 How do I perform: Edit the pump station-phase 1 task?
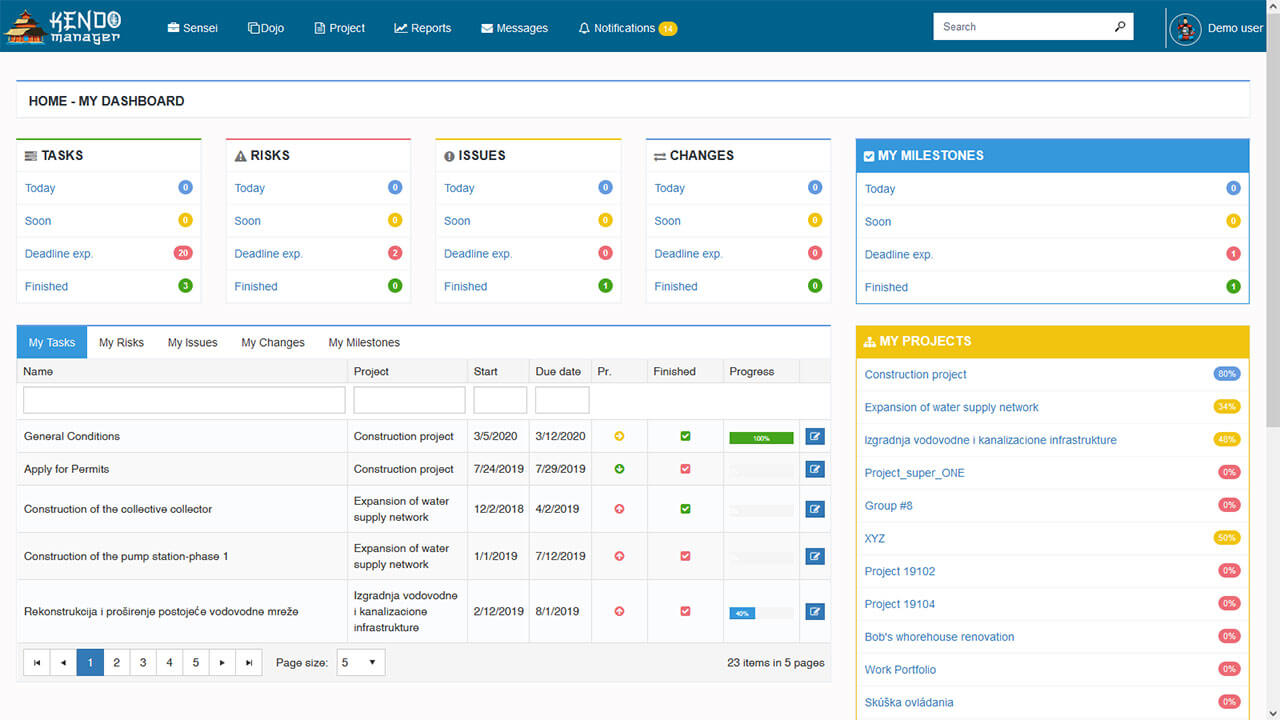[815, 556]
